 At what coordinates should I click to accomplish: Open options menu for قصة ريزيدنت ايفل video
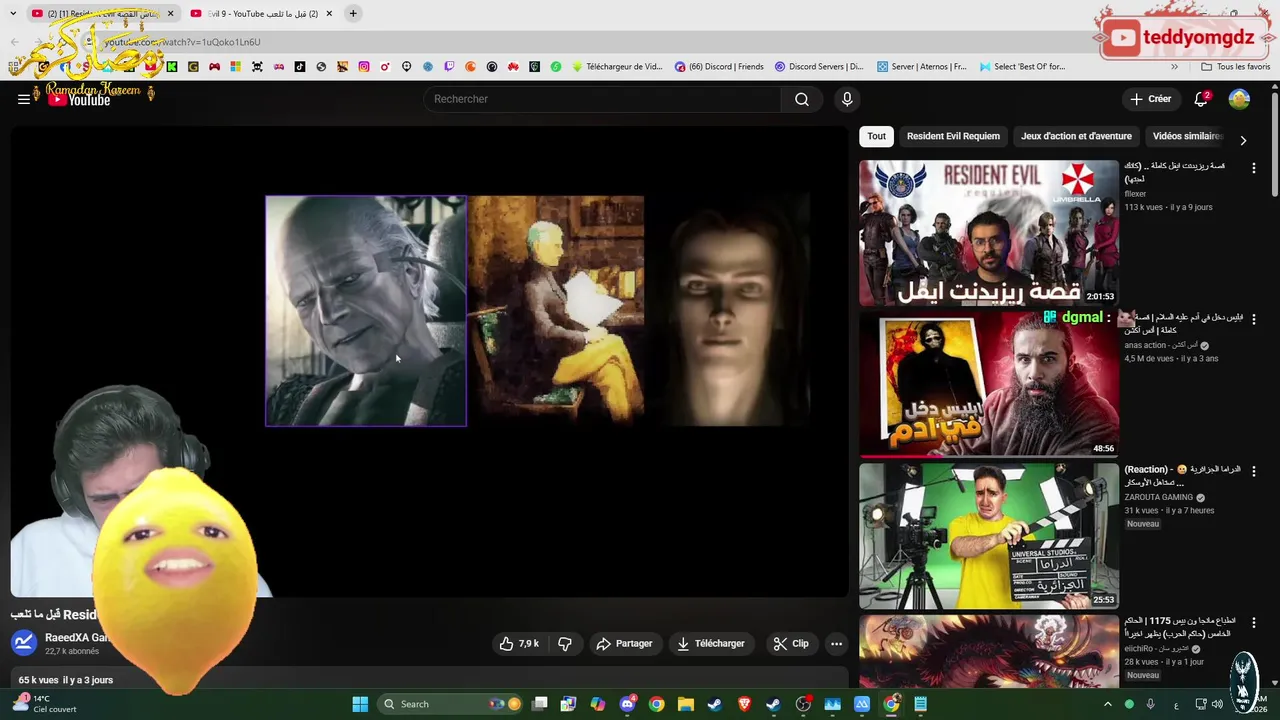click(x=1253, y=168)
